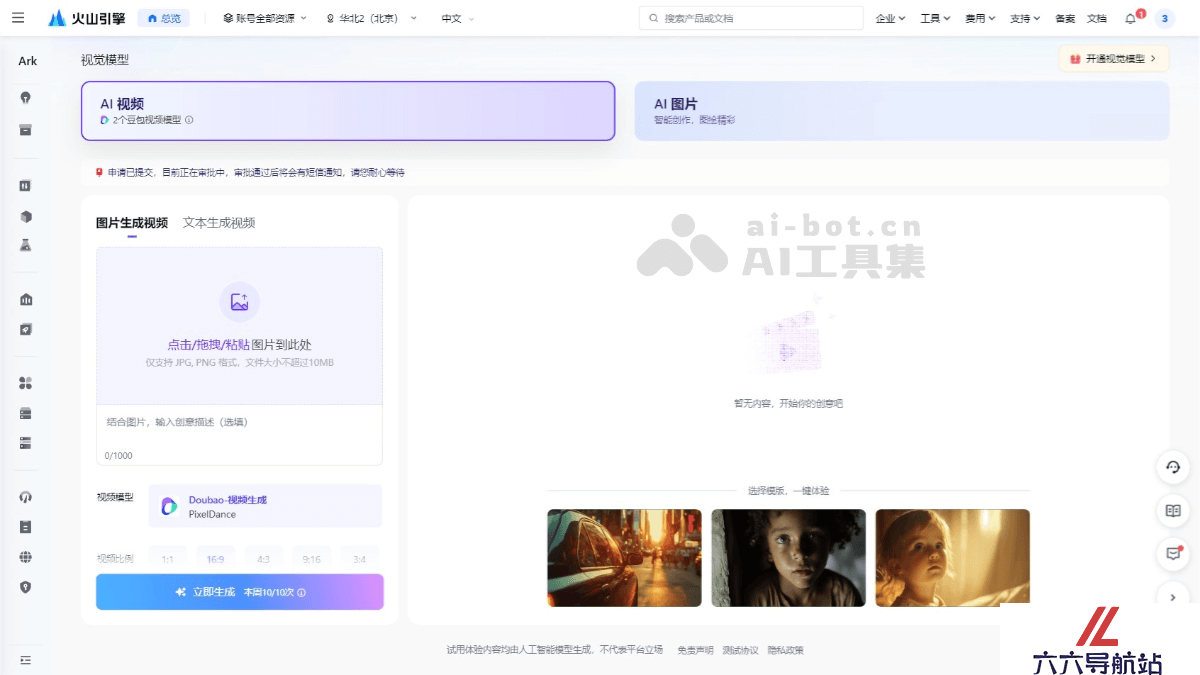This screenshot has height=675, width=1200.
Task: Click the lightbulb icon in sidebar
Action: pos(26,97)
